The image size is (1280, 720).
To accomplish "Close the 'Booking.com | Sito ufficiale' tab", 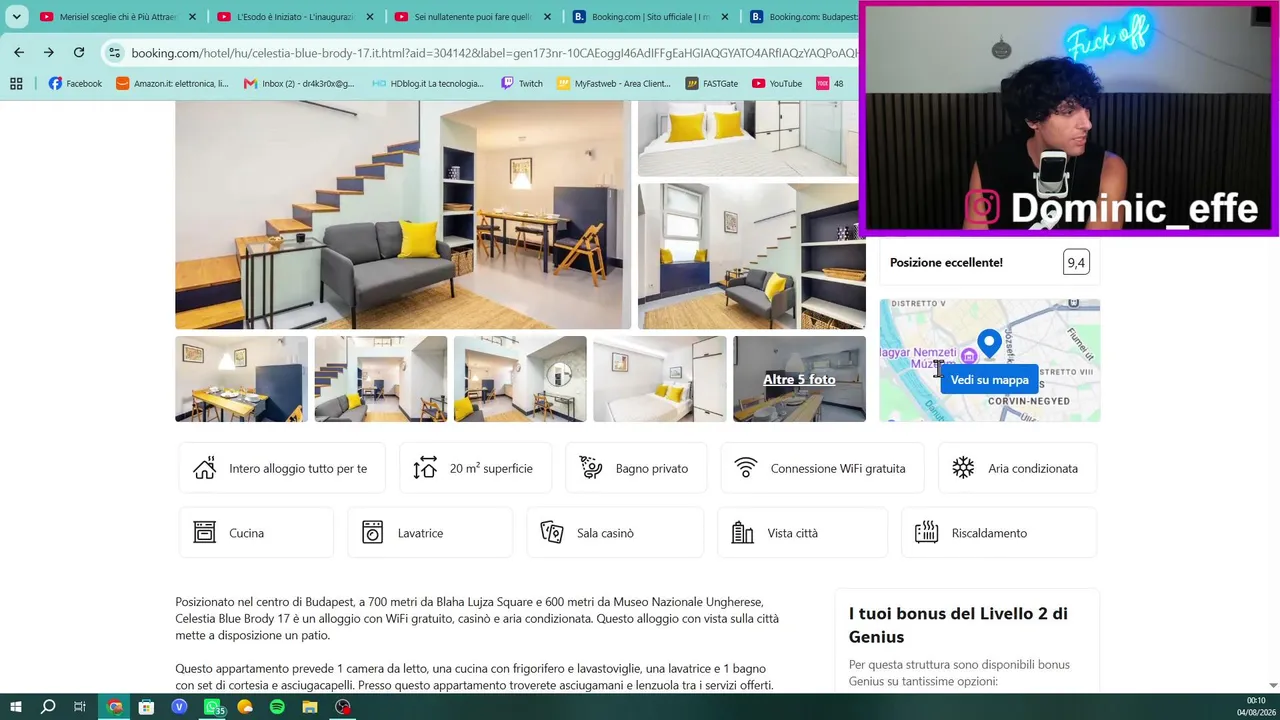I will (726, 17).
